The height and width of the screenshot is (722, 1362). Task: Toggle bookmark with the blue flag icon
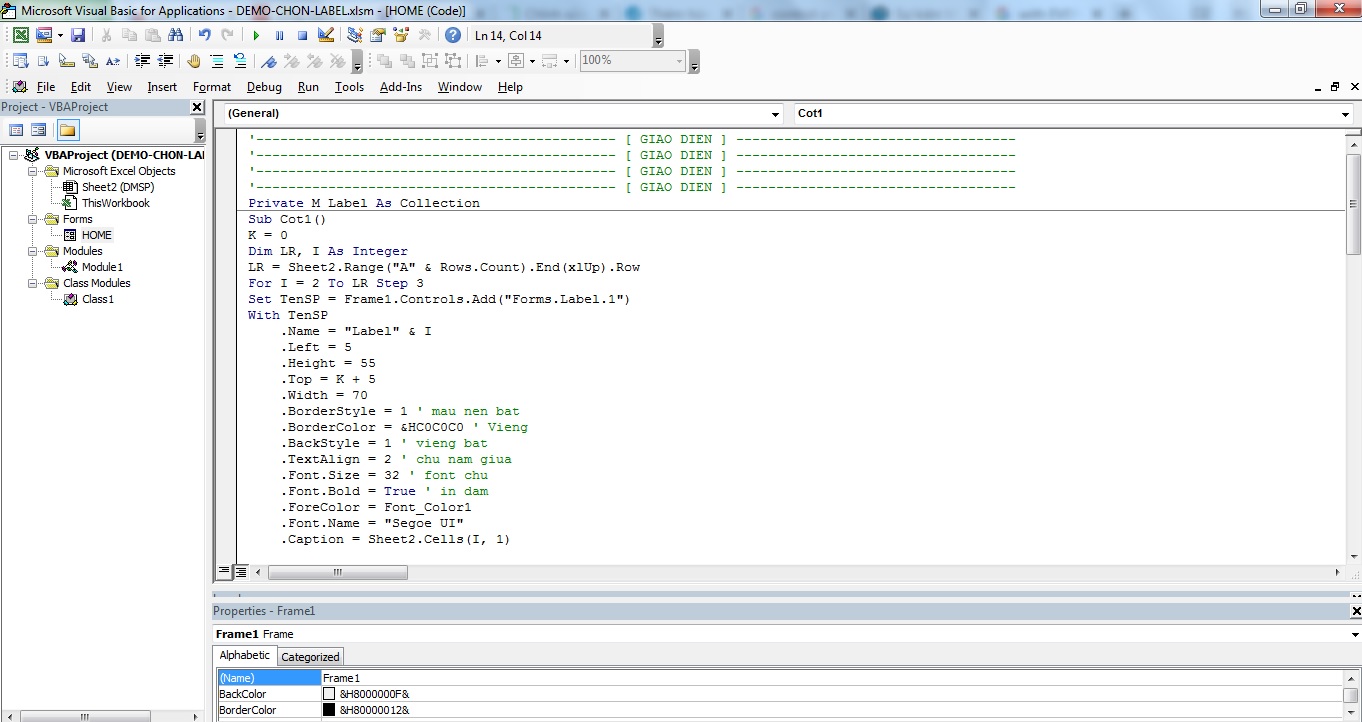pos(269,61)
